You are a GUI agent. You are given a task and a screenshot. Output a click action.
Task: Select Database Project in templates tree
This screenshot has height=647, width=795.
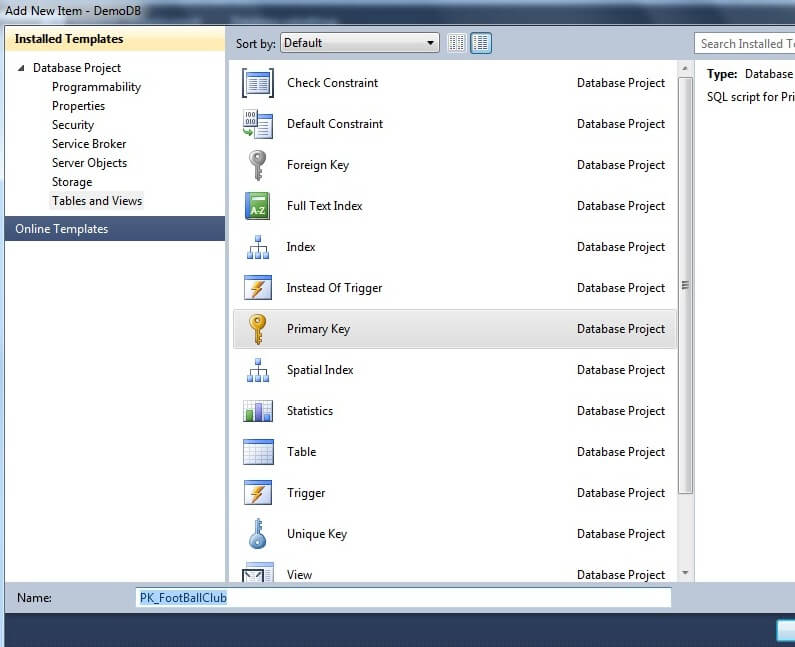[x=77, y=68]
